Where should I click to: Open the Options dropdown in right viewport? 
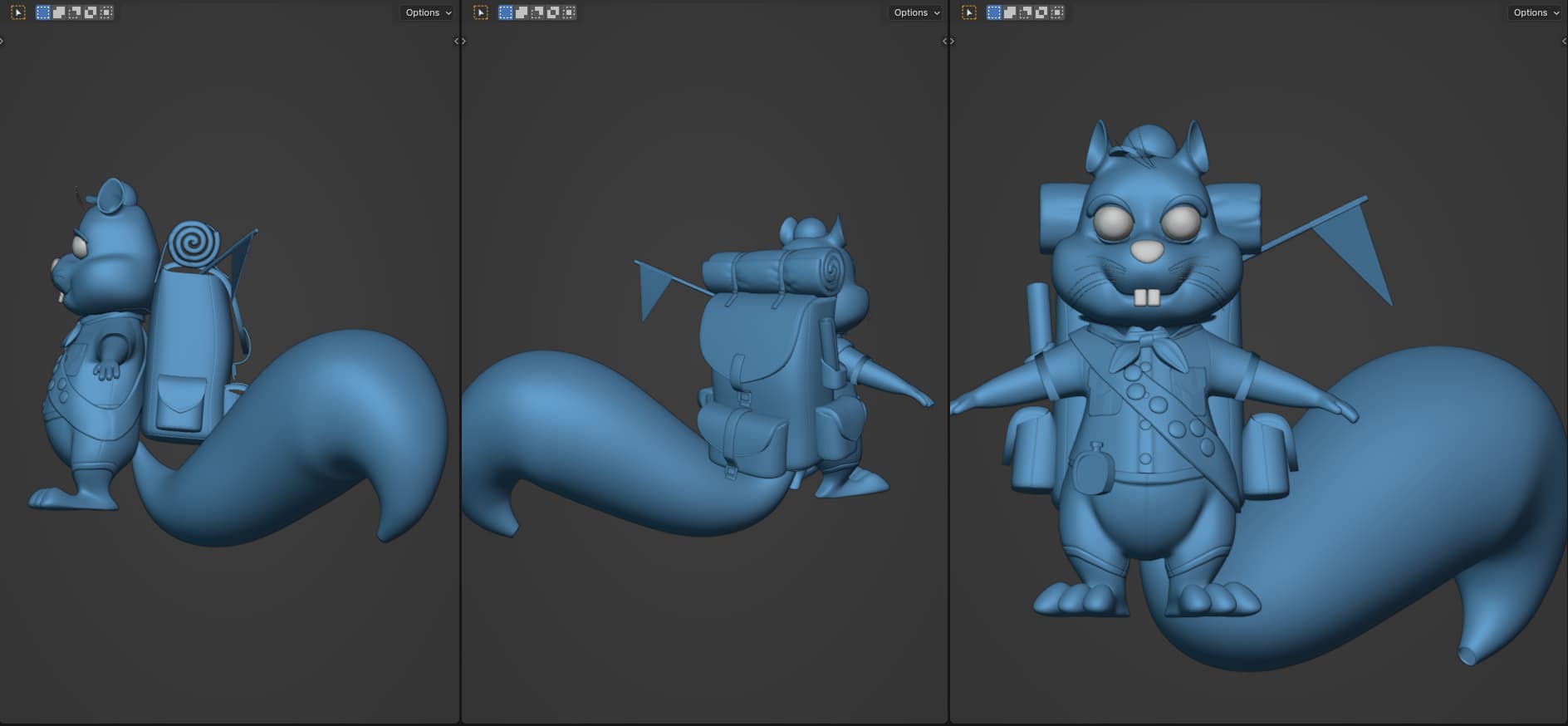[1536, 12]
